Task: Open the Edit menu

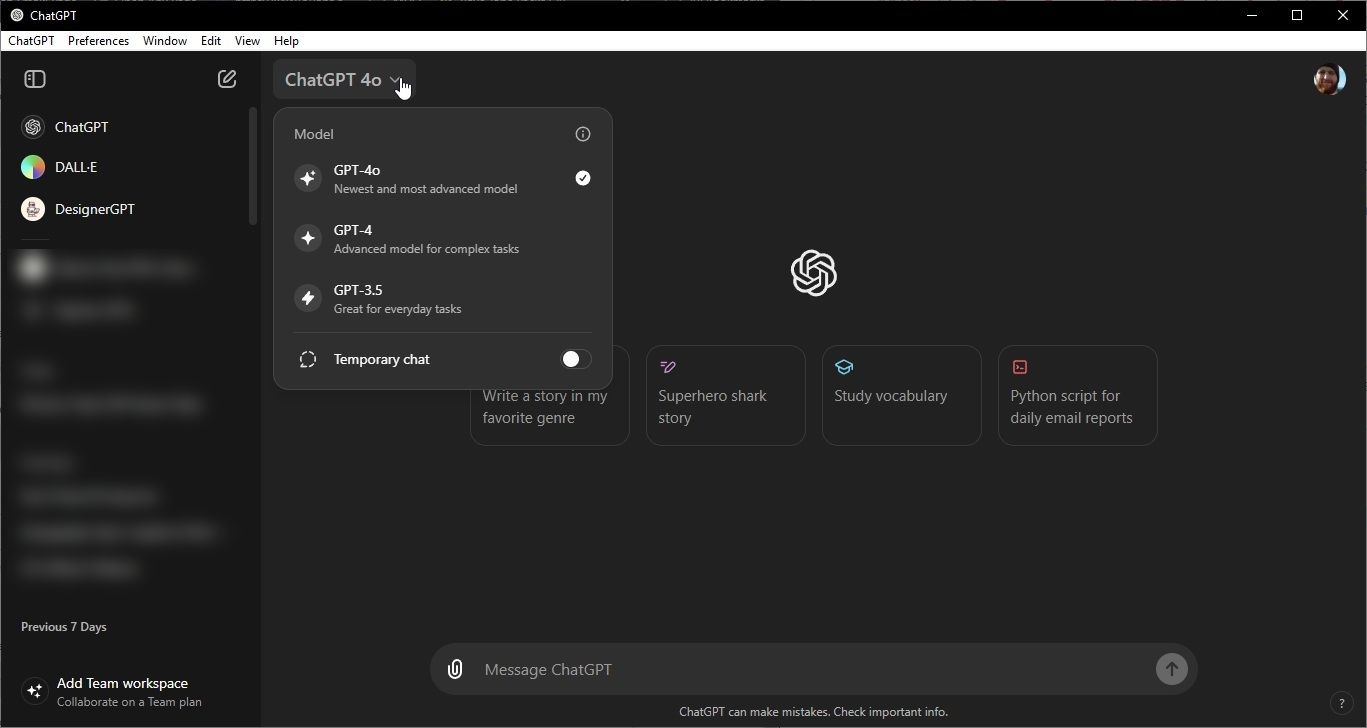Action: pyautogui.click(x=211, y=41)
